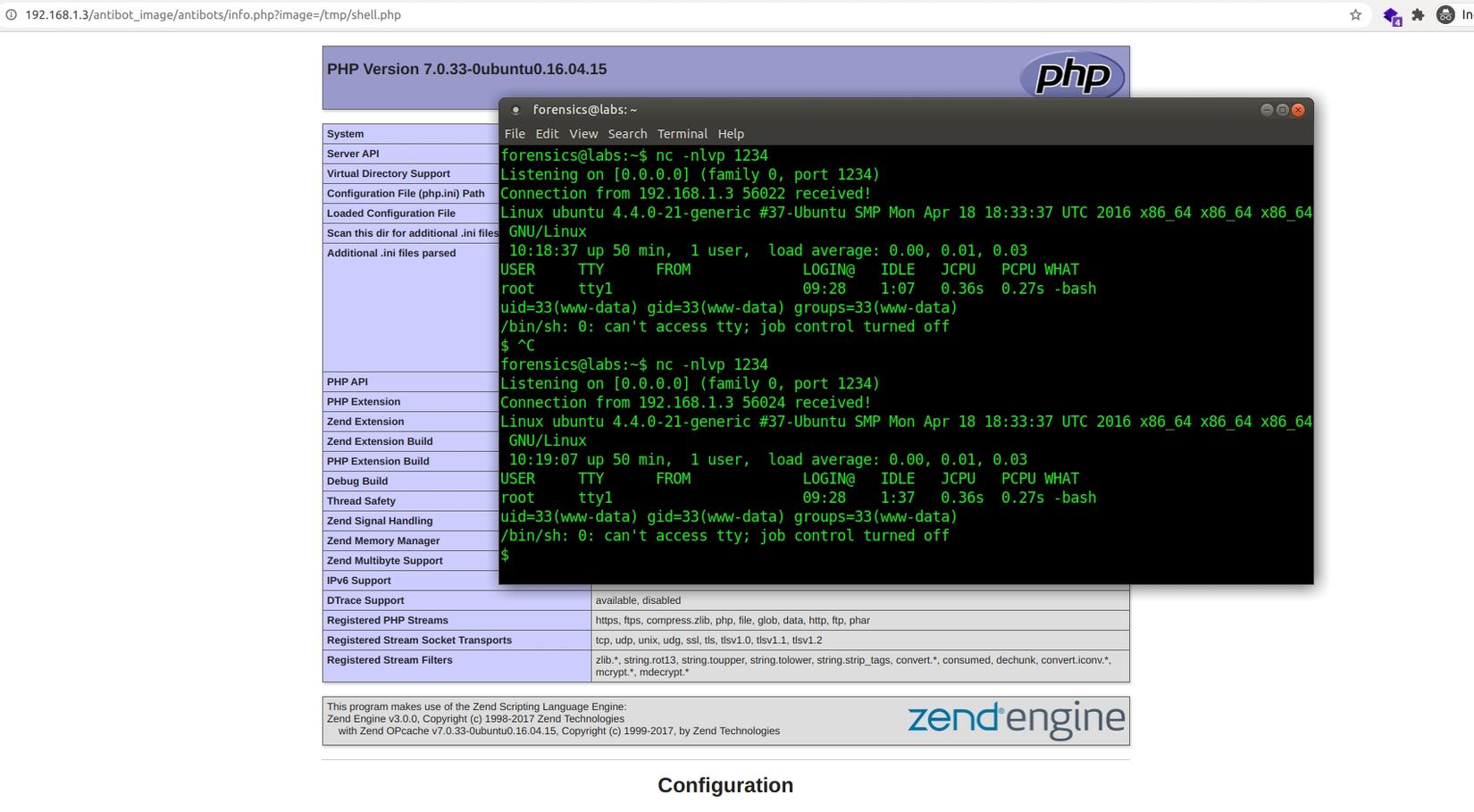This screenshot has width=1474, height=812.
Task: Click the PHP Extension row label
Action: pos(364,402)
